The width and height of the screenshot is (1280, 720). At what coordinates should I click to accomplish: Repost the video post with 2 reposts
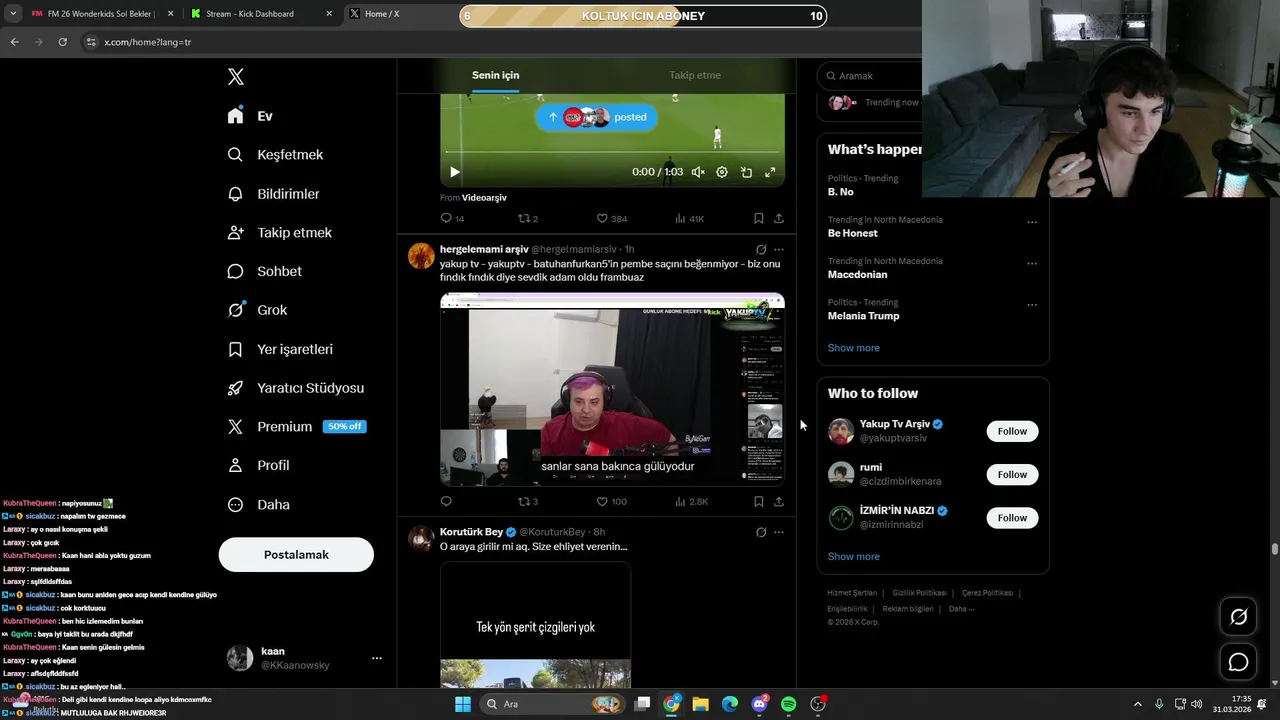(x=528, y=218)
